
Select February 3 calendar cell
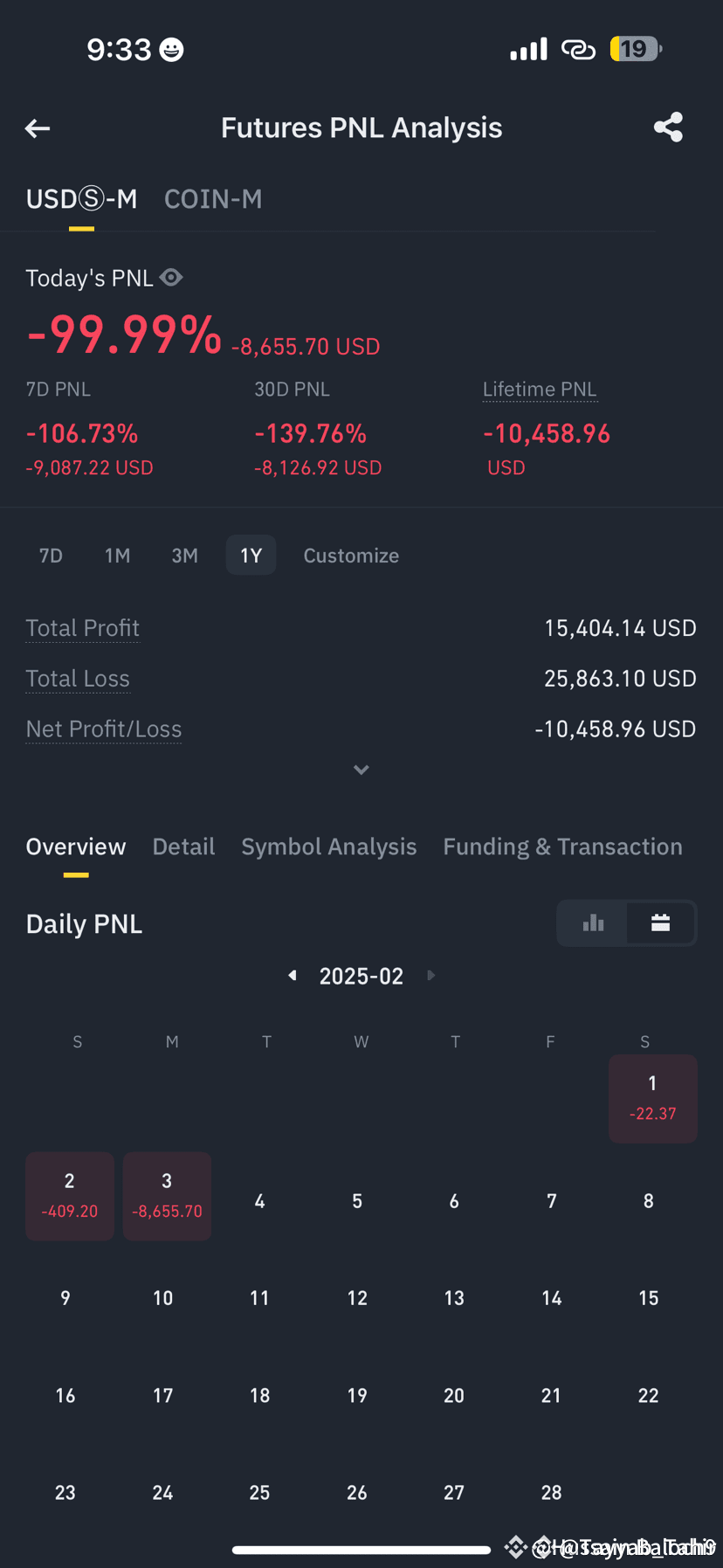tap(167, 1196)
